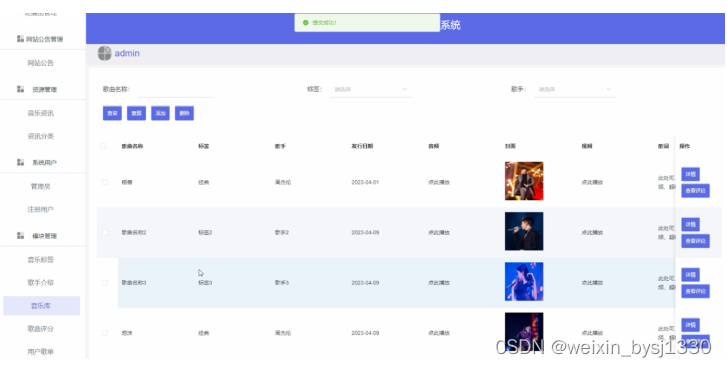Click the 歌曲名称3 cell text
The width and height of the screenshot is (727, 367).
[x=134, y=283]
